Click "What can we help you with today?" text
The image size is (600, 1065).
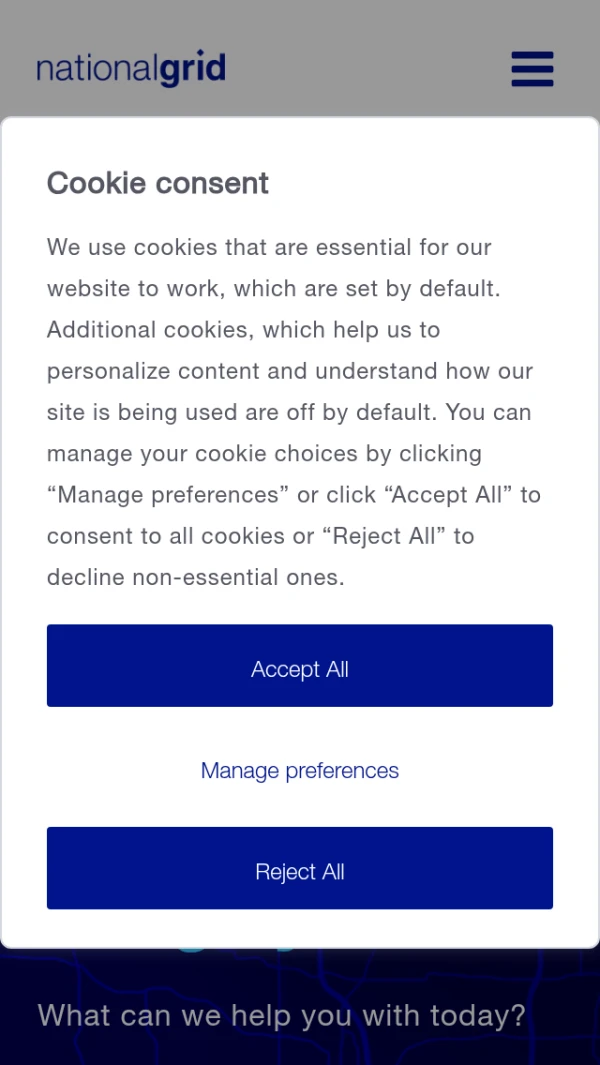coord(281,1016)
